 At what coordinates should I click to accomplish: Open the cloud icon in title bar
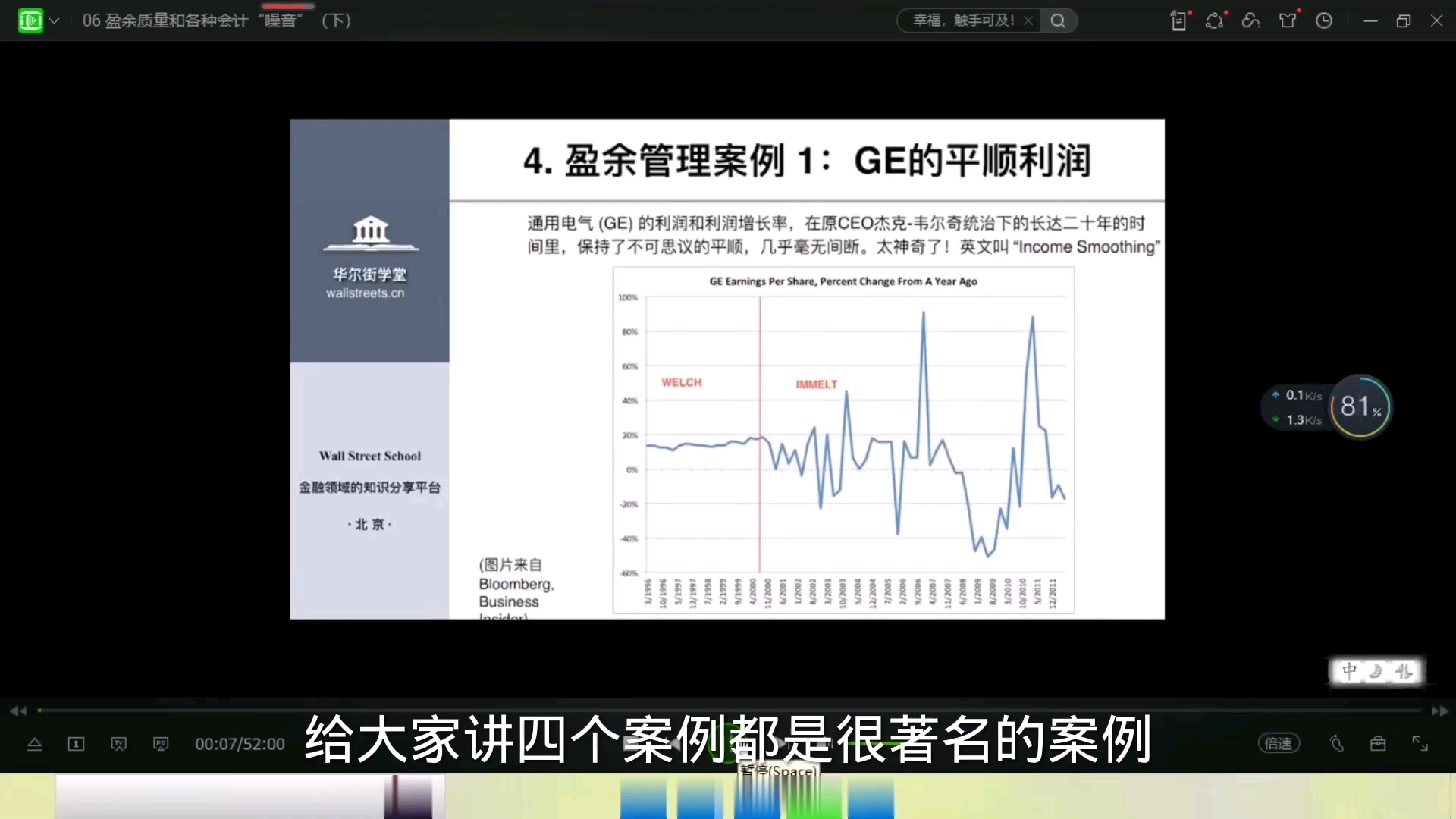tap(1251, 20)
